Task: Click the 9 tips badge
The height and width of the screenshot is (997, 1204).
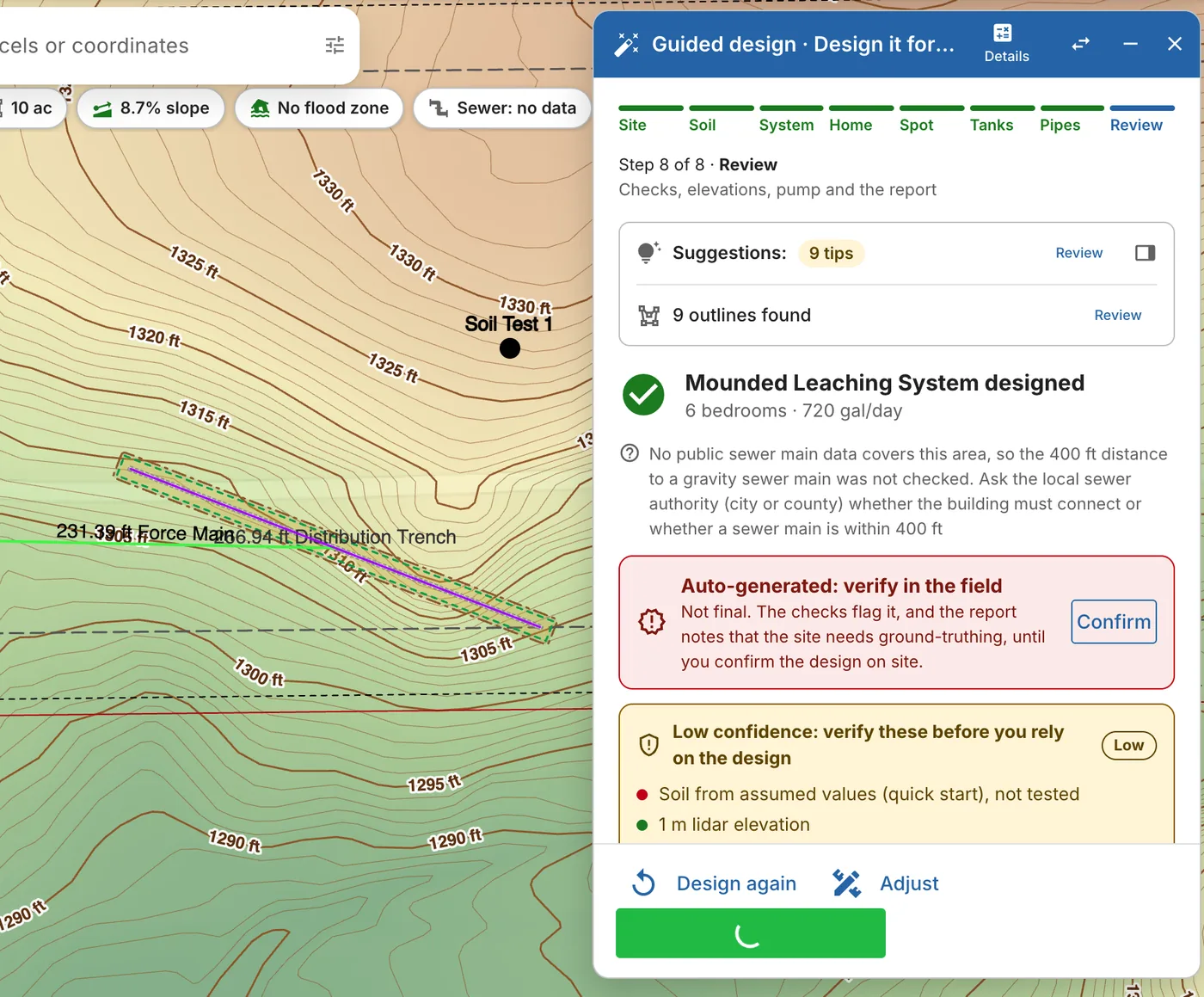Action: click(x=831, y=253)
